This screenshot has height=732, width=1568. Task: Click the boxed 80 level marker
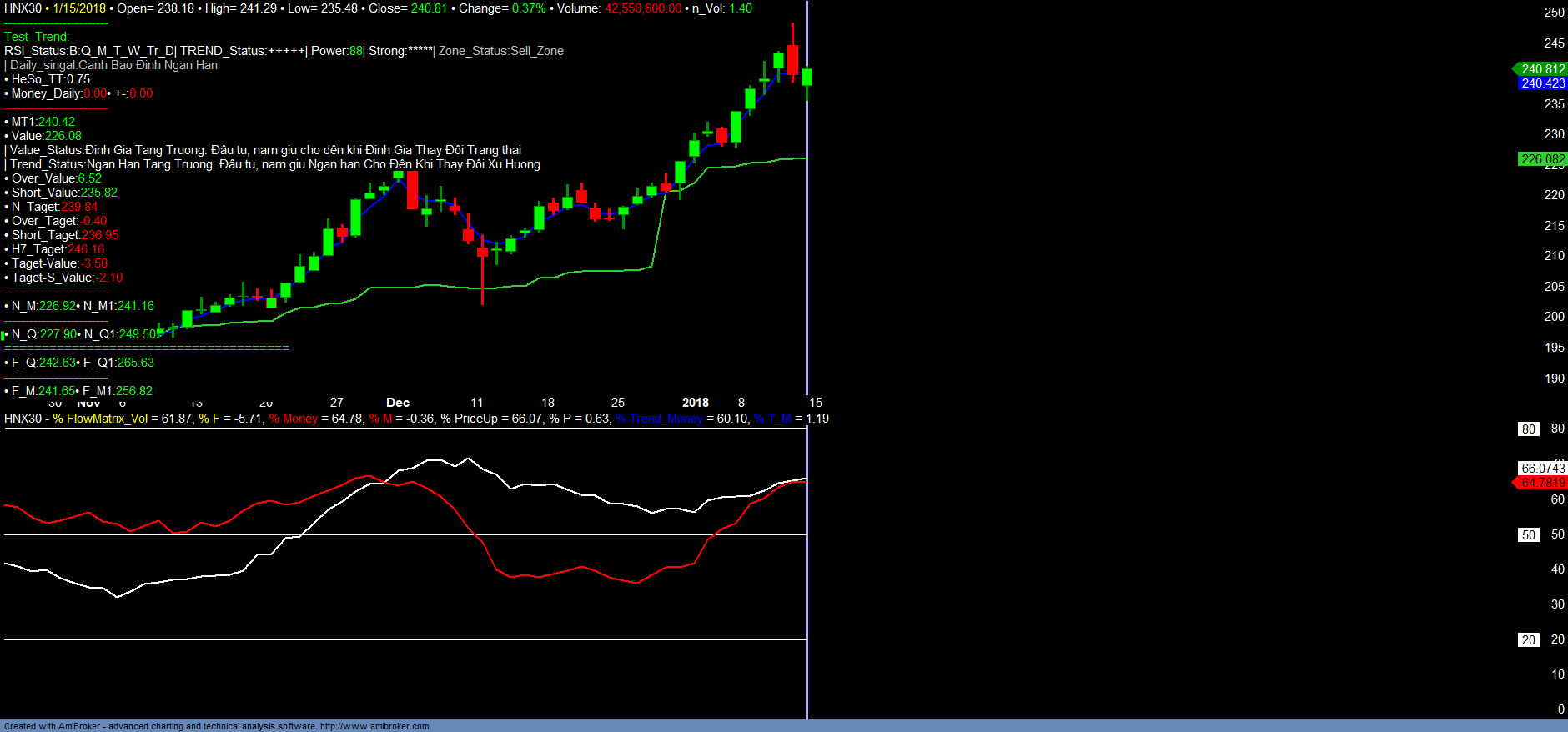pos(1528,429)
